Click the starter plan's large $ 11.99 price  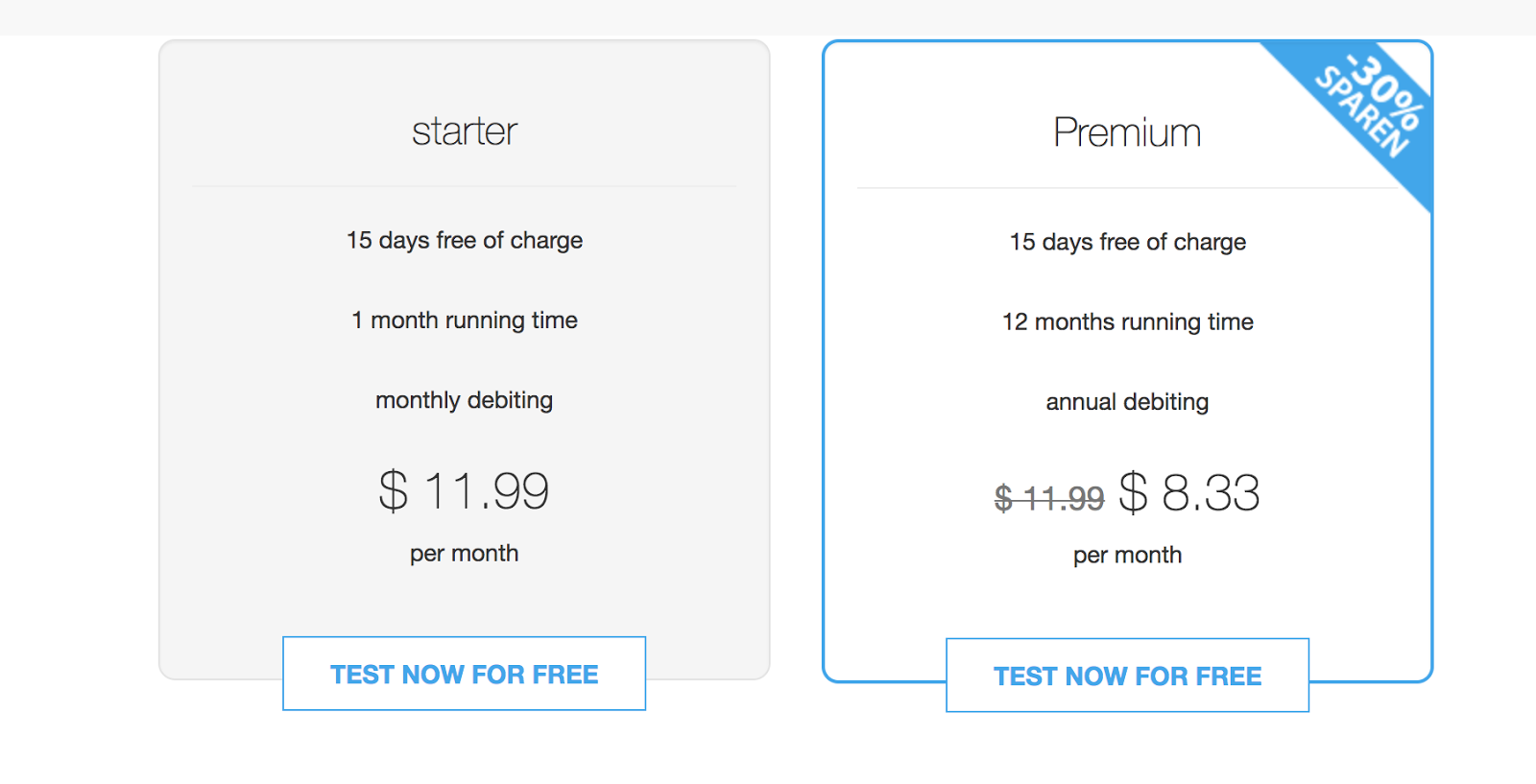465,491
